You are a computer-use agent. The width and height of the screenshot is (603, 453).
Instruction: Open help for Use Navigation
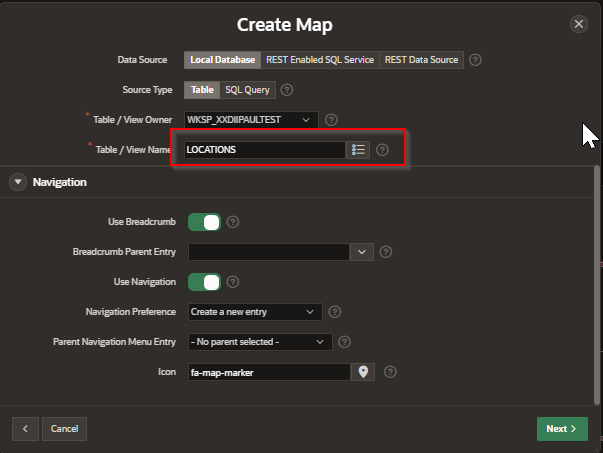233,282
